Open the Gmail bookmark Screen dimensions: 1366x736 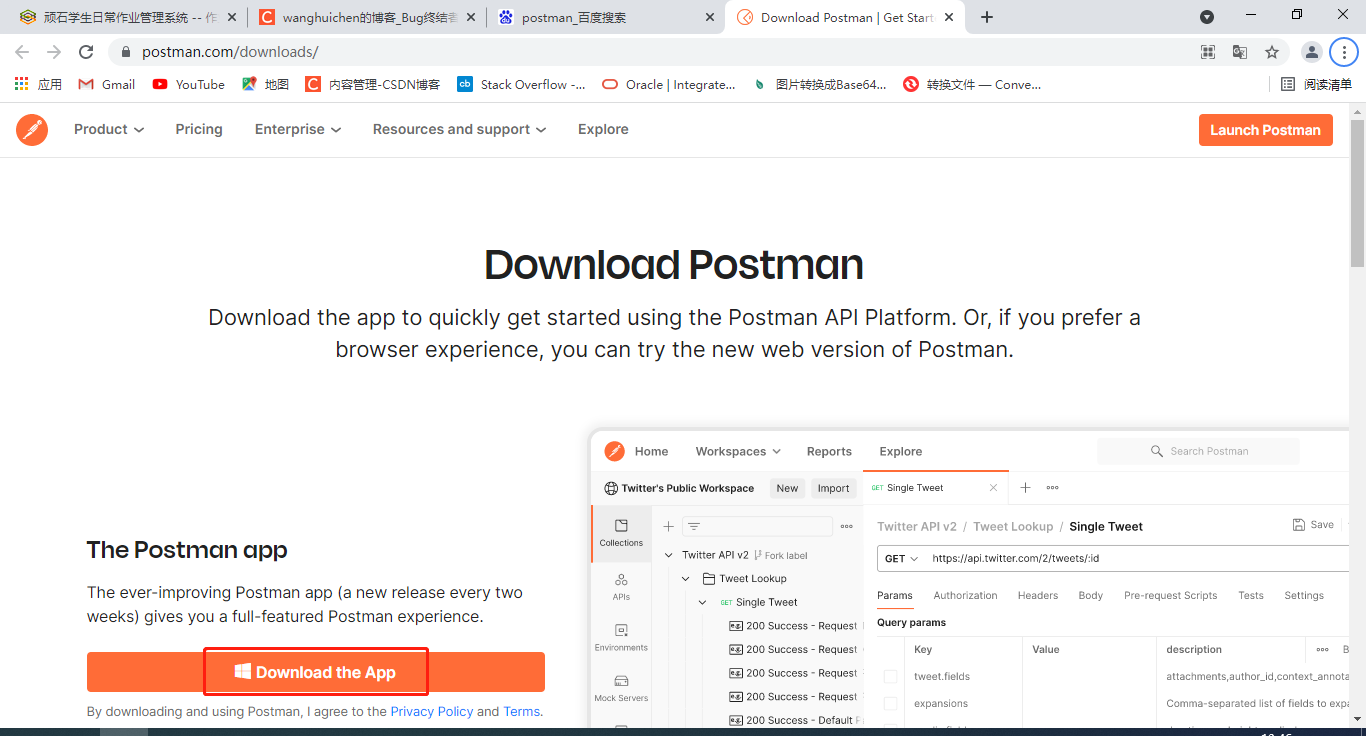tap(107, 84)
